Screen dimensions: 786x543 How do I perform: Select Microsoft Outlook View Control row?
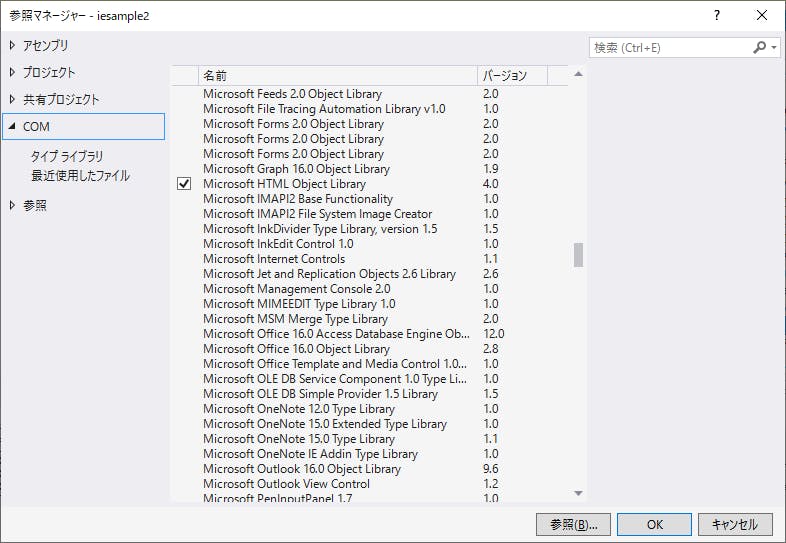369,484
